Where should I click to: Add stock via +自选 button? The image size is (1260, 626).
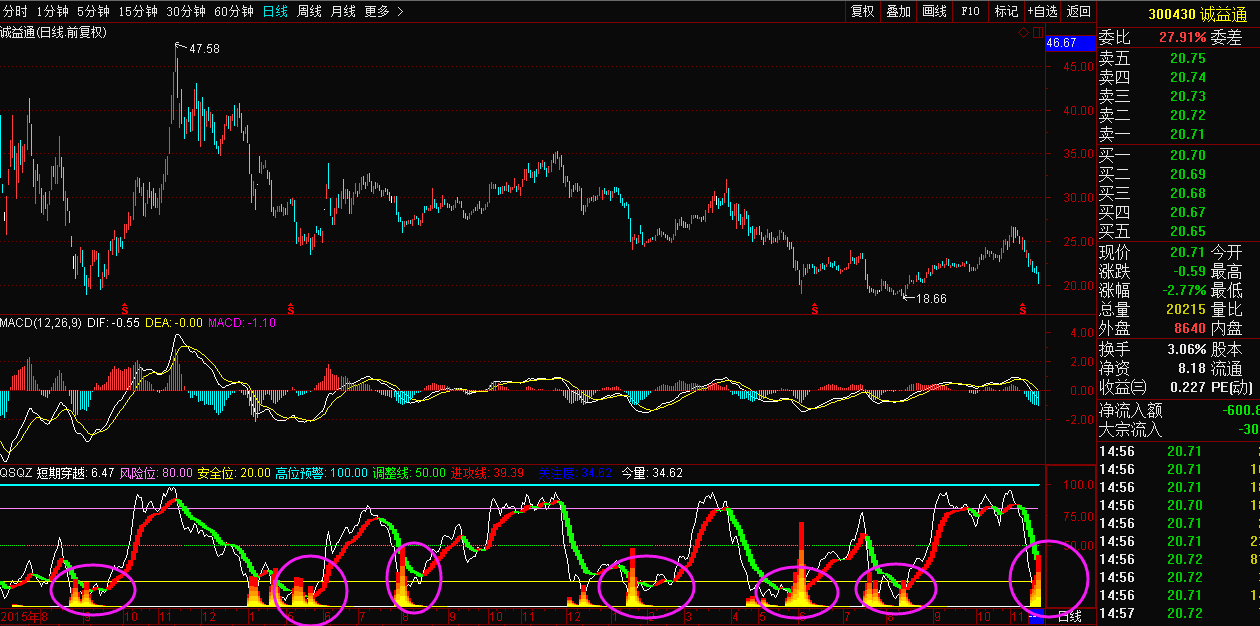[1042, 11]
